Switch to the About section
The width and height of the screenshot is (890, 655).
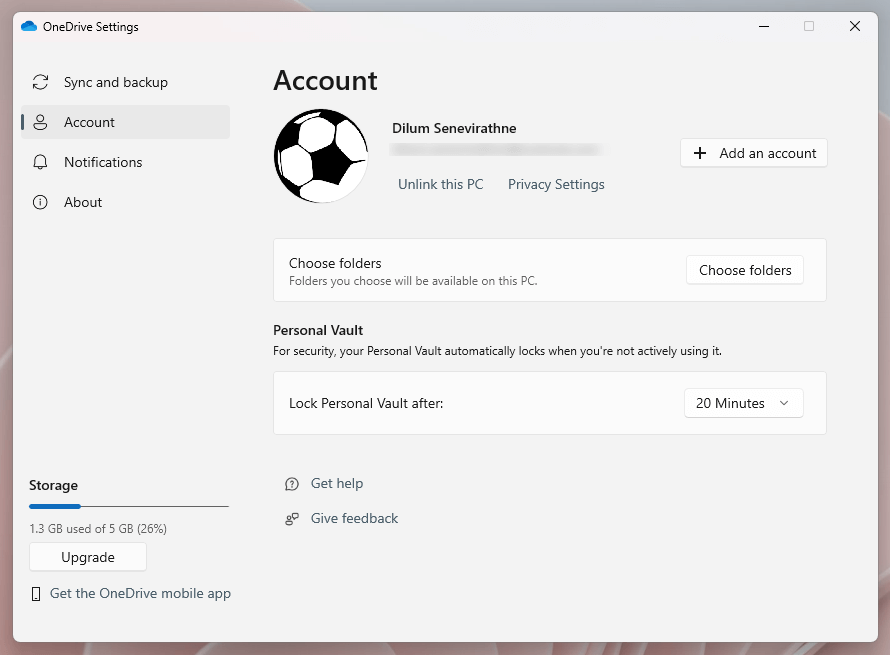[84, 202]
